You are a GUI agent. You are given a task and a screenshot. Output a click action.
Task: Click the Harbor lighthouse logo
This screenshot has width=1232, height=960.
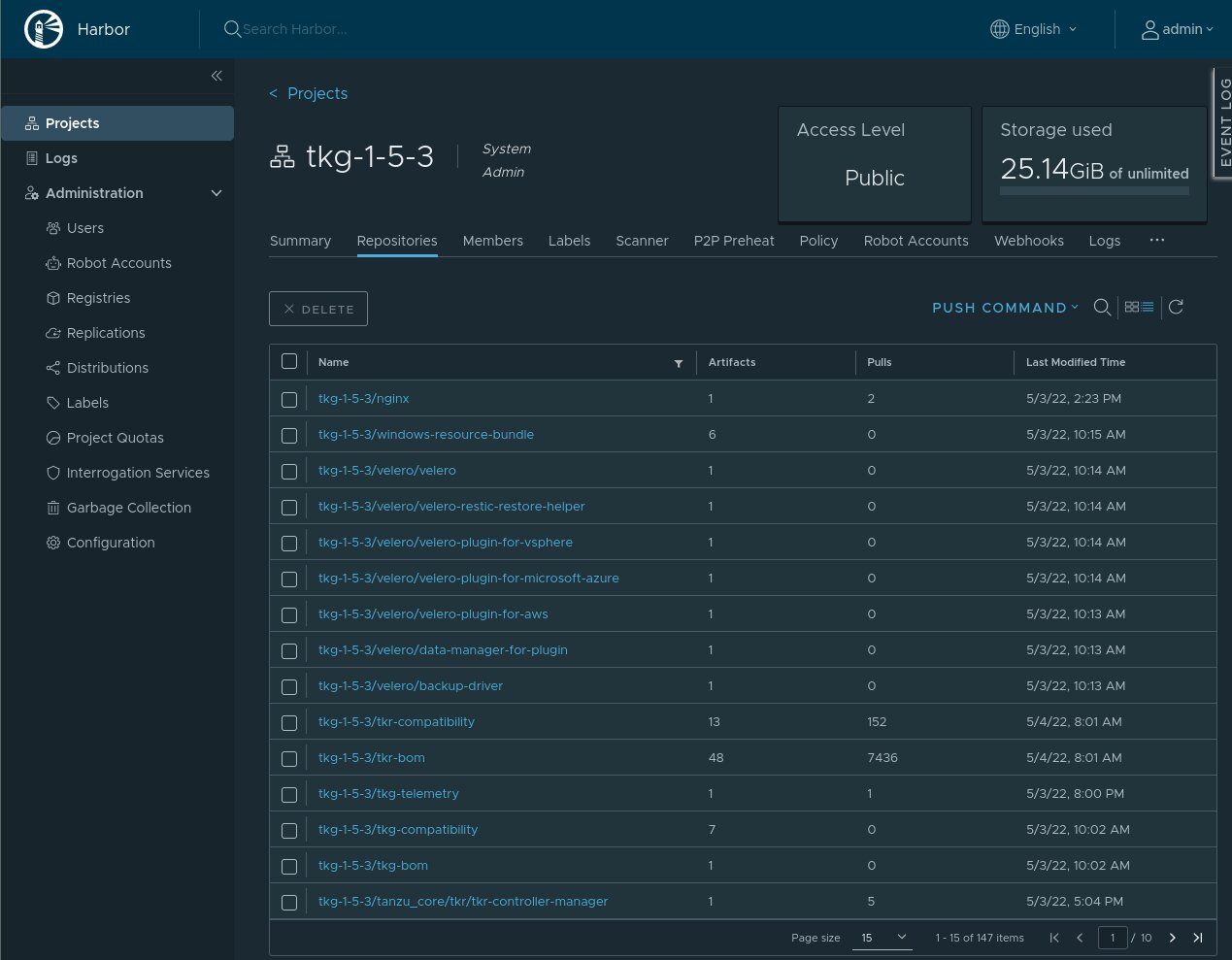44,29
